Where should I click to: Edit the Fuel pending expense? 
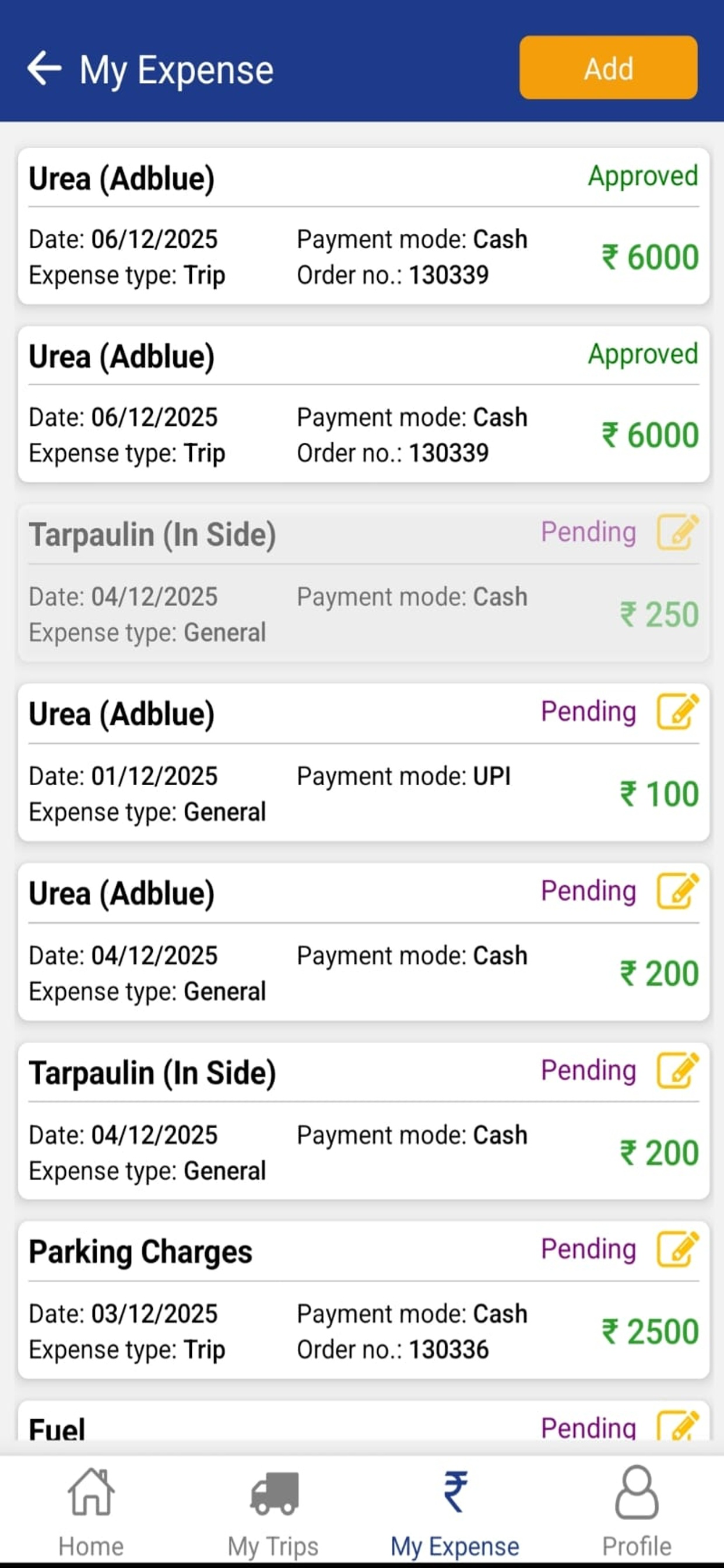(677, 1425)
